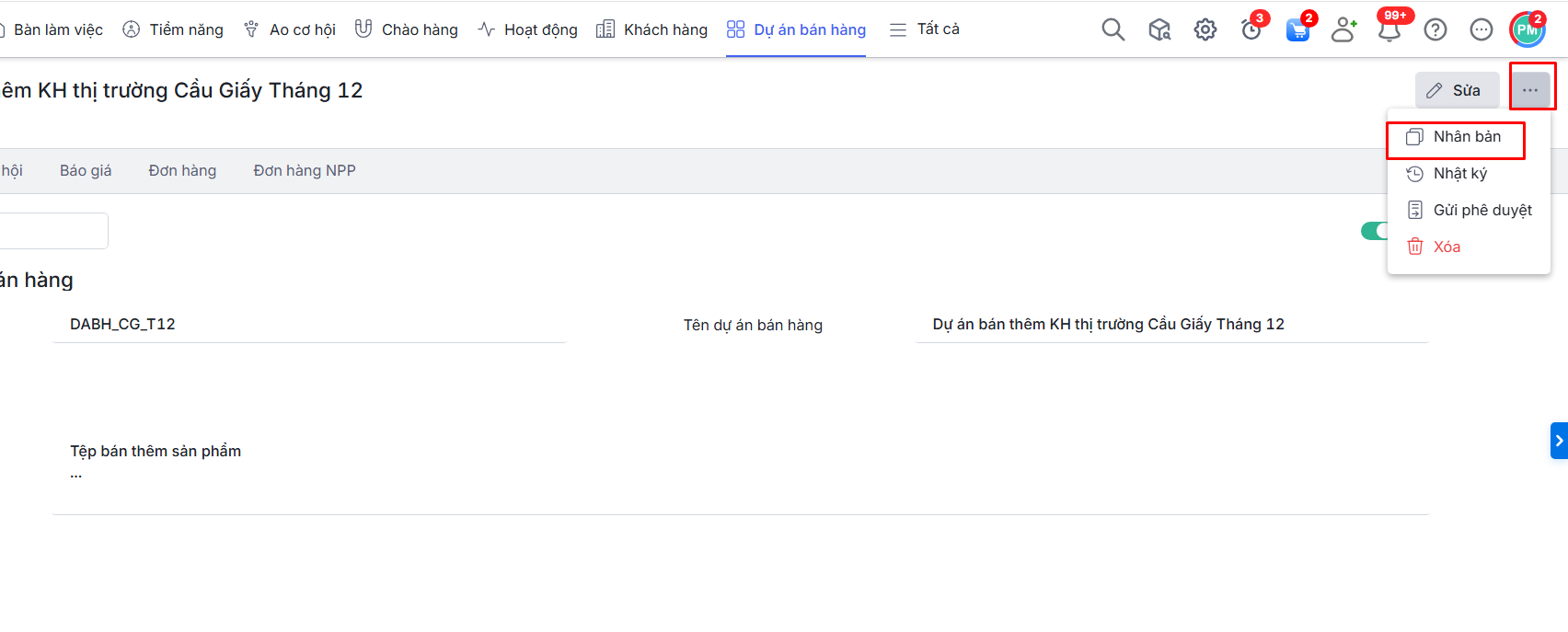Open the reminders clock icon
1568x632 pixels.
click(1251, 29)
